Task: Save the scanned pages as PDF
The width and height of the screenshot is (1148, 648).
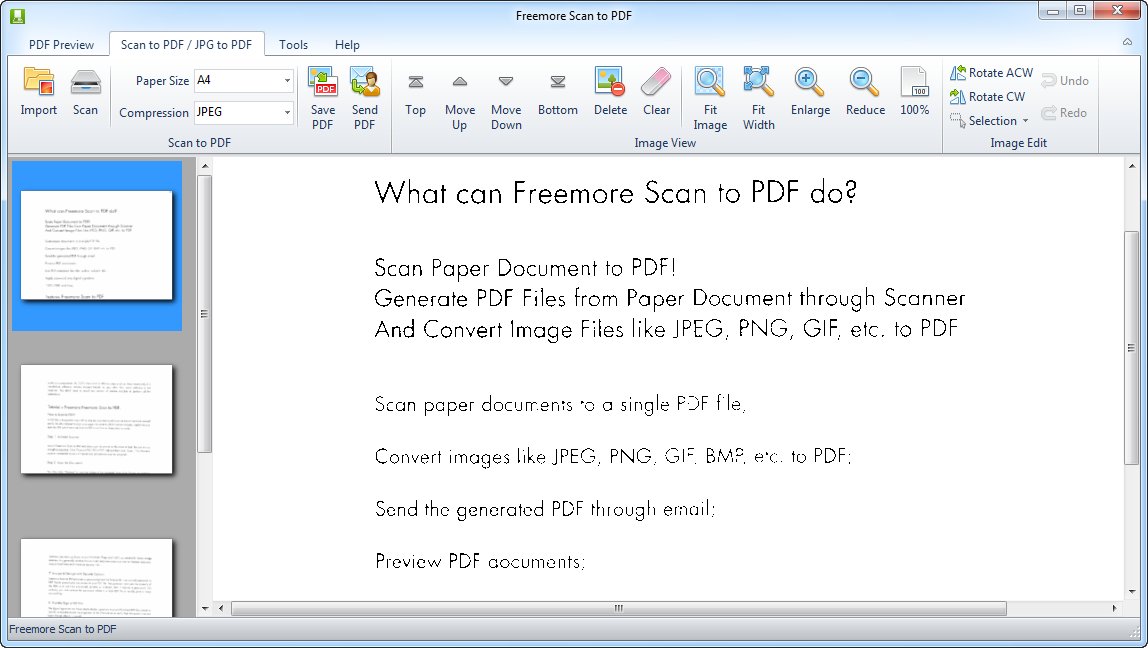Action: click(322, 95)
